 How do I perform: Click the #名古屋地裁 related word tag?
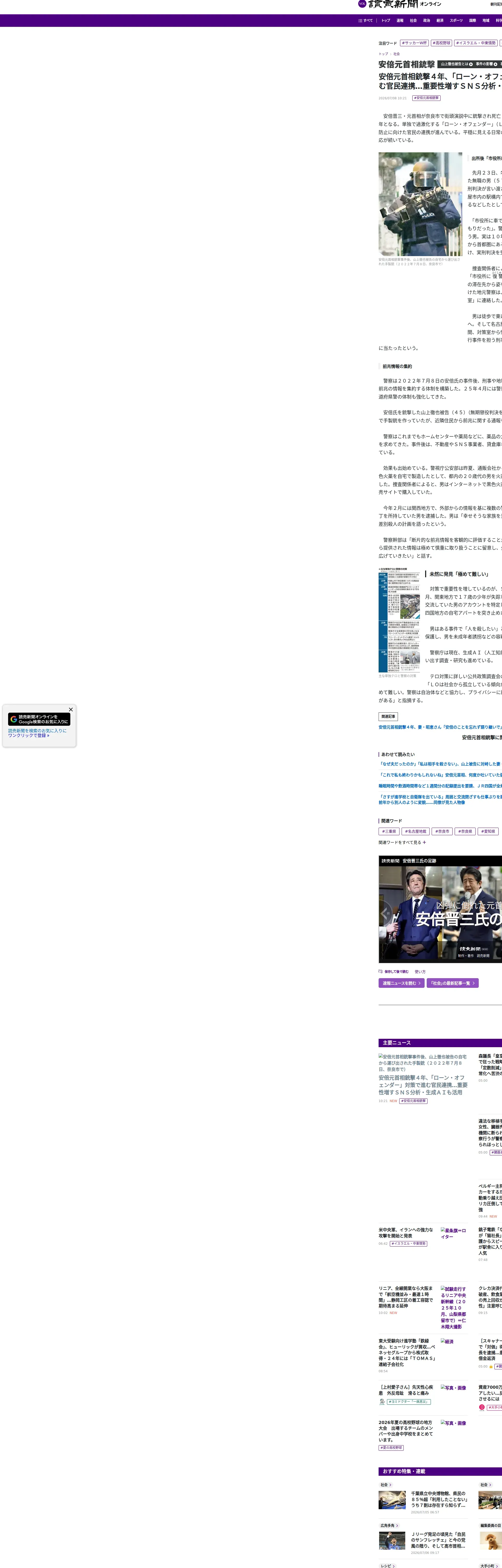(415, 832)
